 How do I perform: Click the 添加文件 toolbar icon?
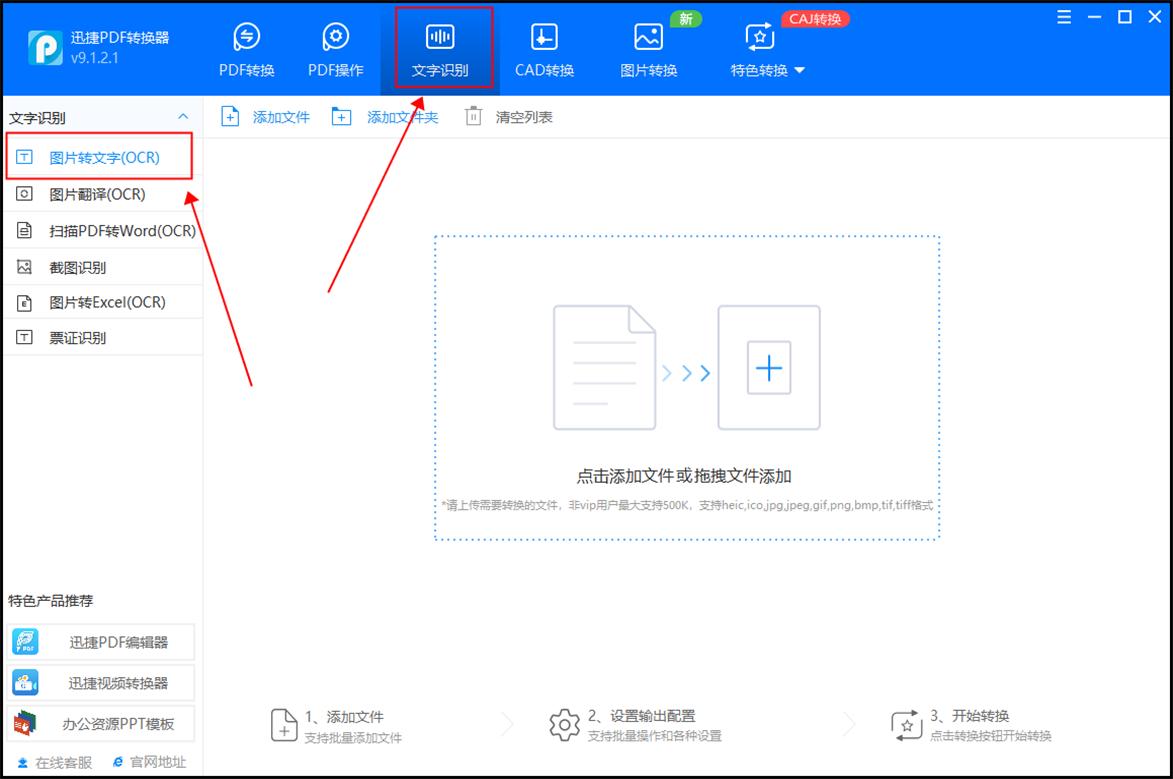coord(229,116)
